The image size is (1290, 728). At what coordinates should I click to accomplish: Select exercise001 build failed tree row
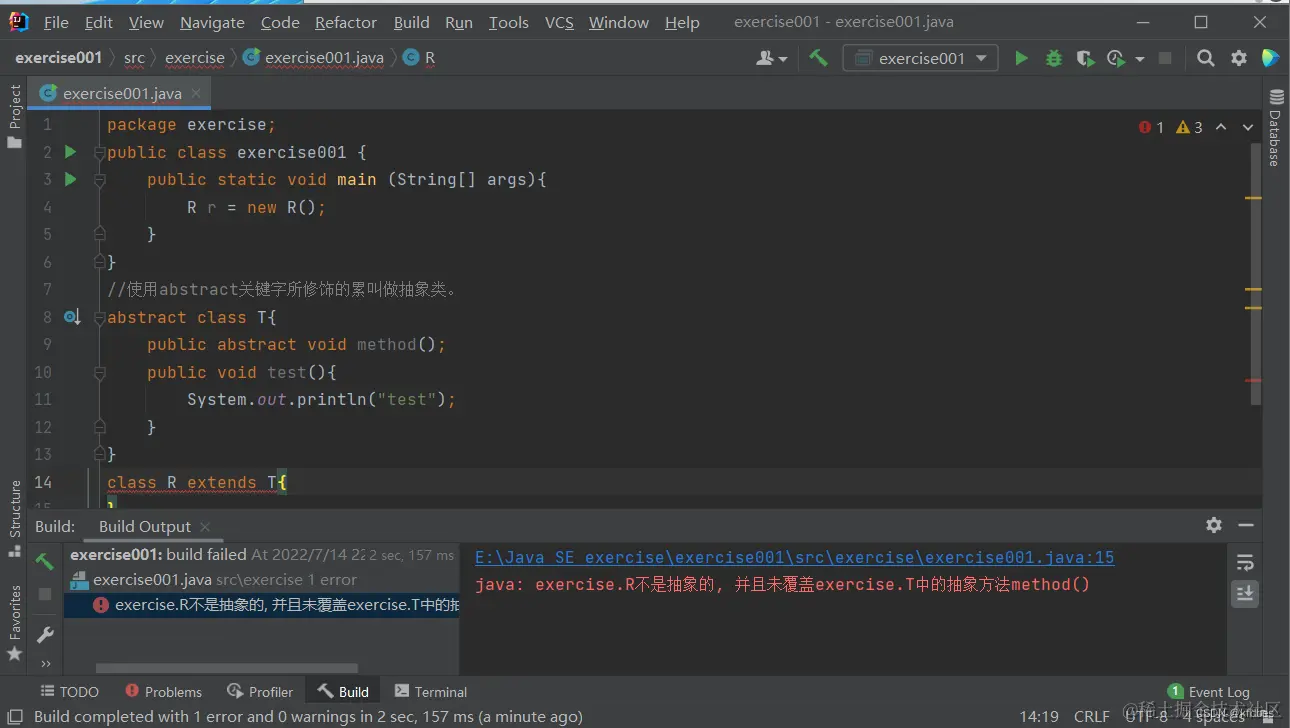262,555
